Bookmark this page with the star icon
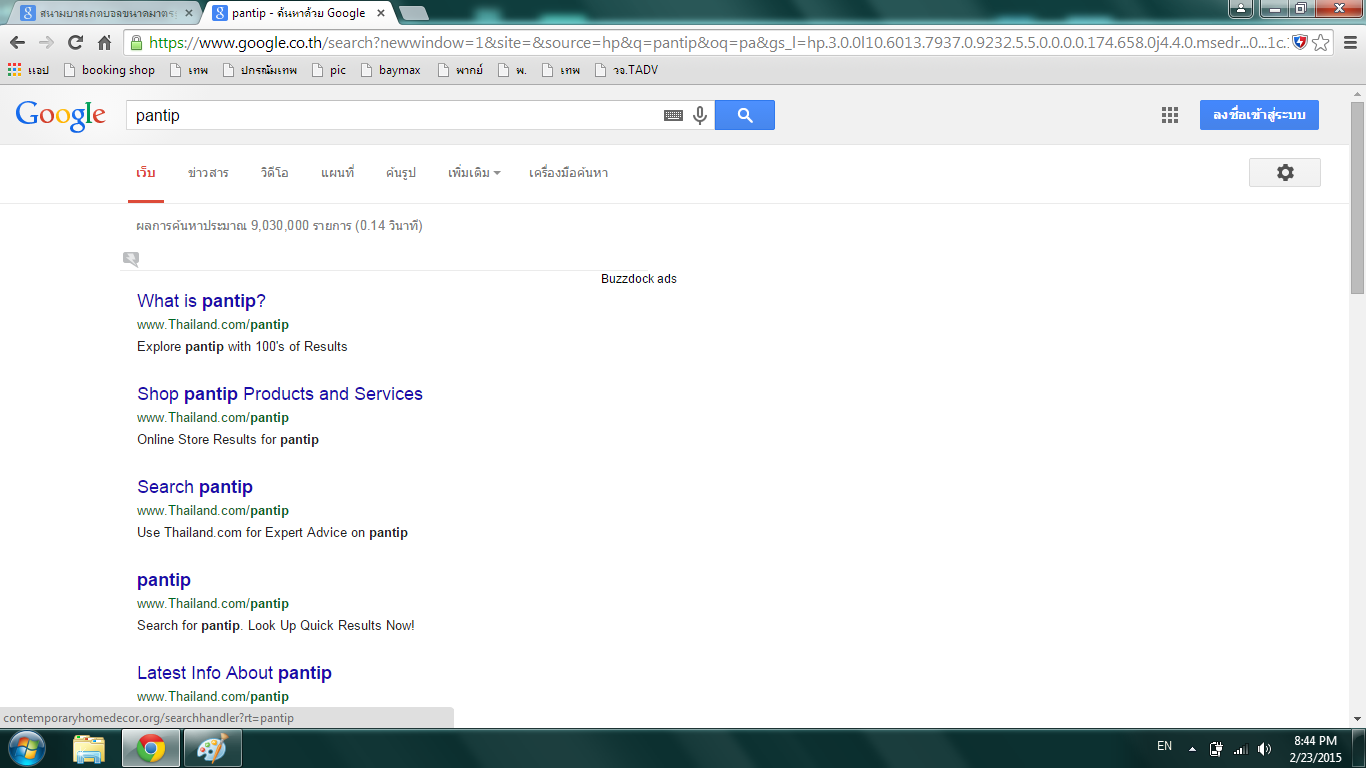This screenshot has width=1366, height=768. (1320, 43)
